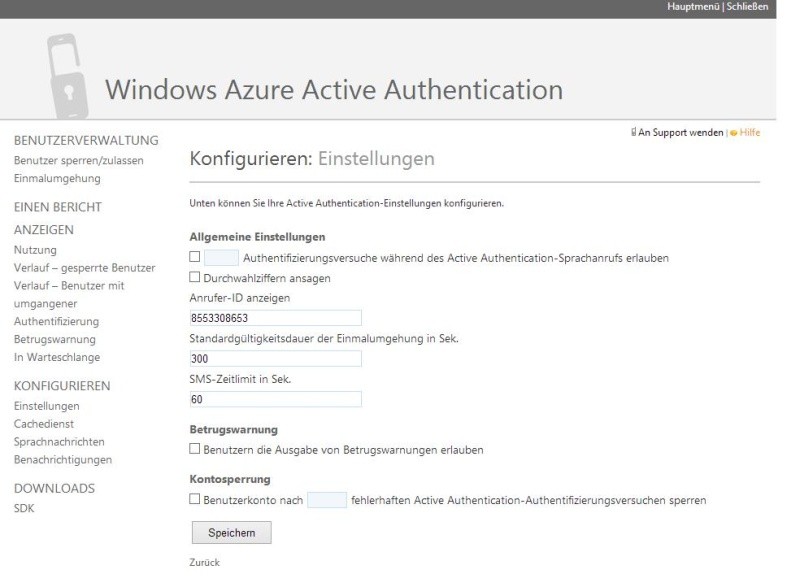Click the Speichern button

230,532
